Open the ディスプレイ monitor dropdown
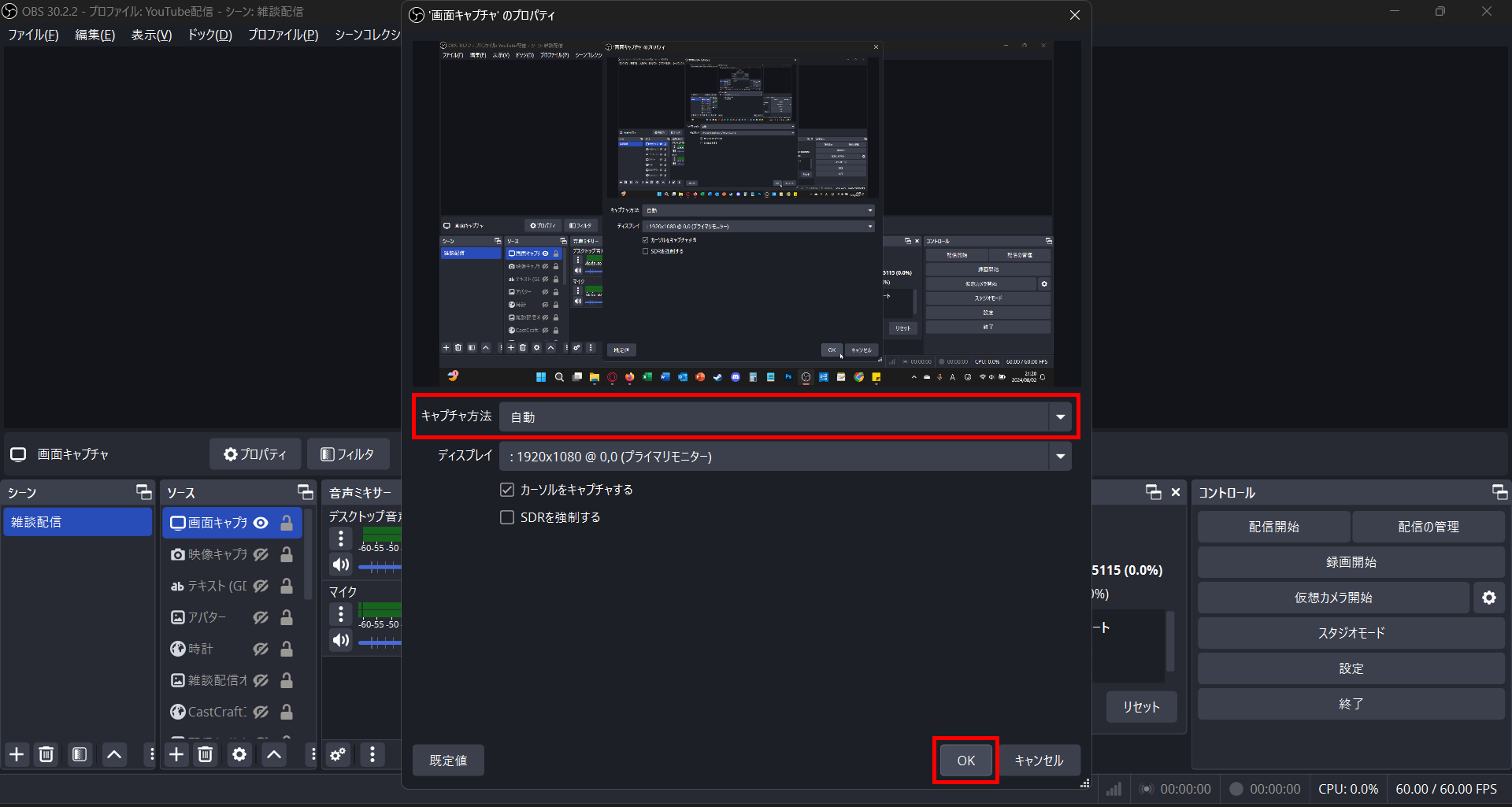This screenshot has width=1512, height=807. (x=785, y=457)
